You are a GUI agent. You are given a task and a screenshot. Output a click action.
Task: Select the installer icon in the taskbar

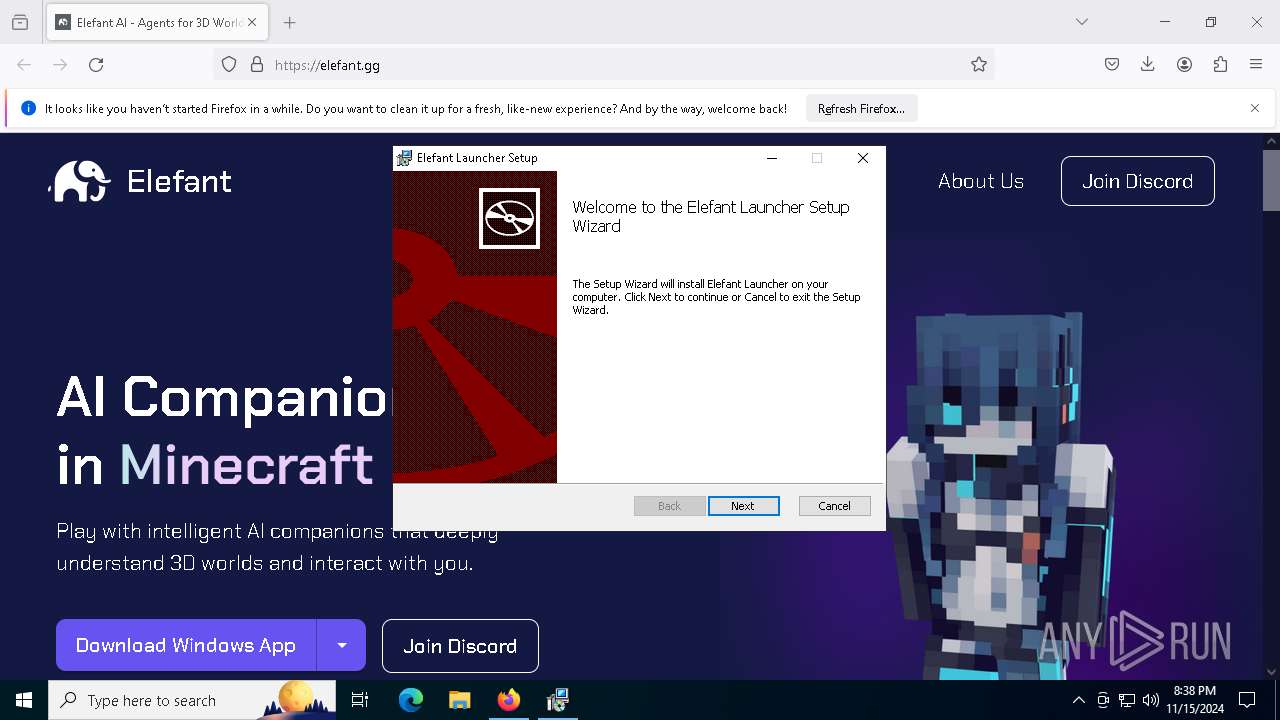pos(557,700)
